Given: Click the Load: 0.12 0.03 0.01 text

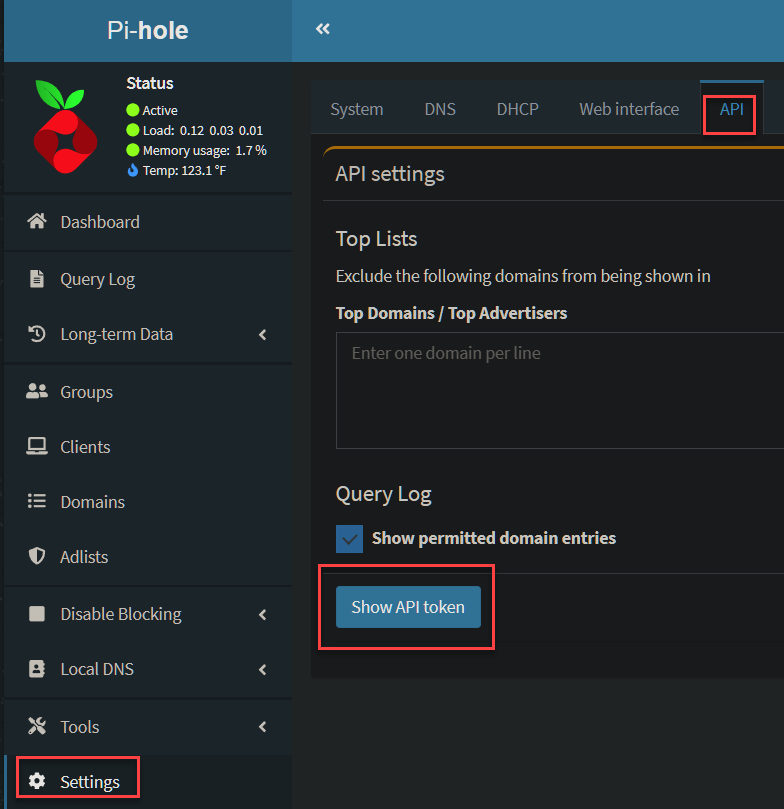Looking at the screenshot, I should pos(203,130).
